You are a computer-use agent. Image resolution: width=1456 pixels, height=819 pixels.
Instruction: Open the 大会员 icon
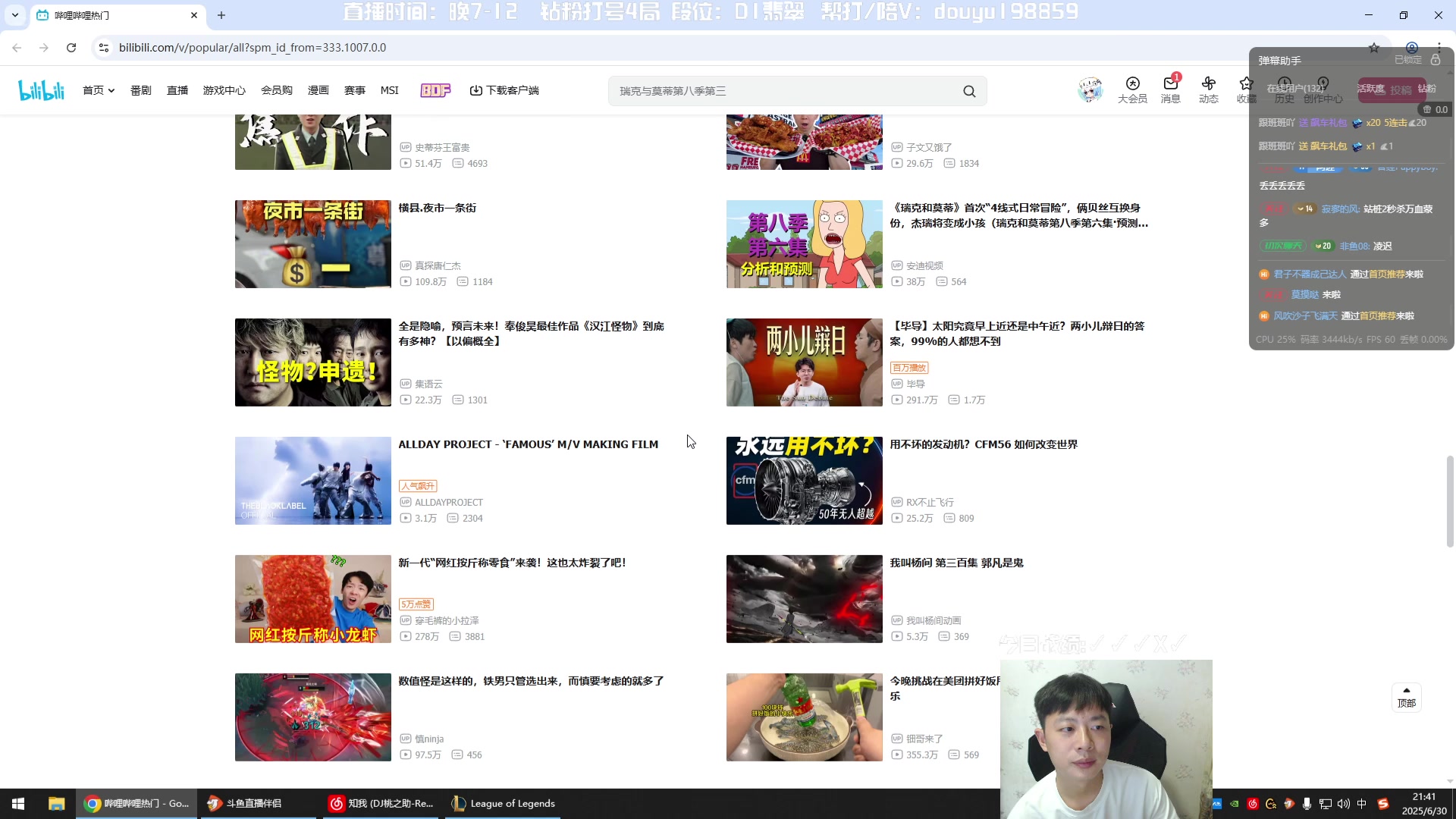[x=1132, y=90]
